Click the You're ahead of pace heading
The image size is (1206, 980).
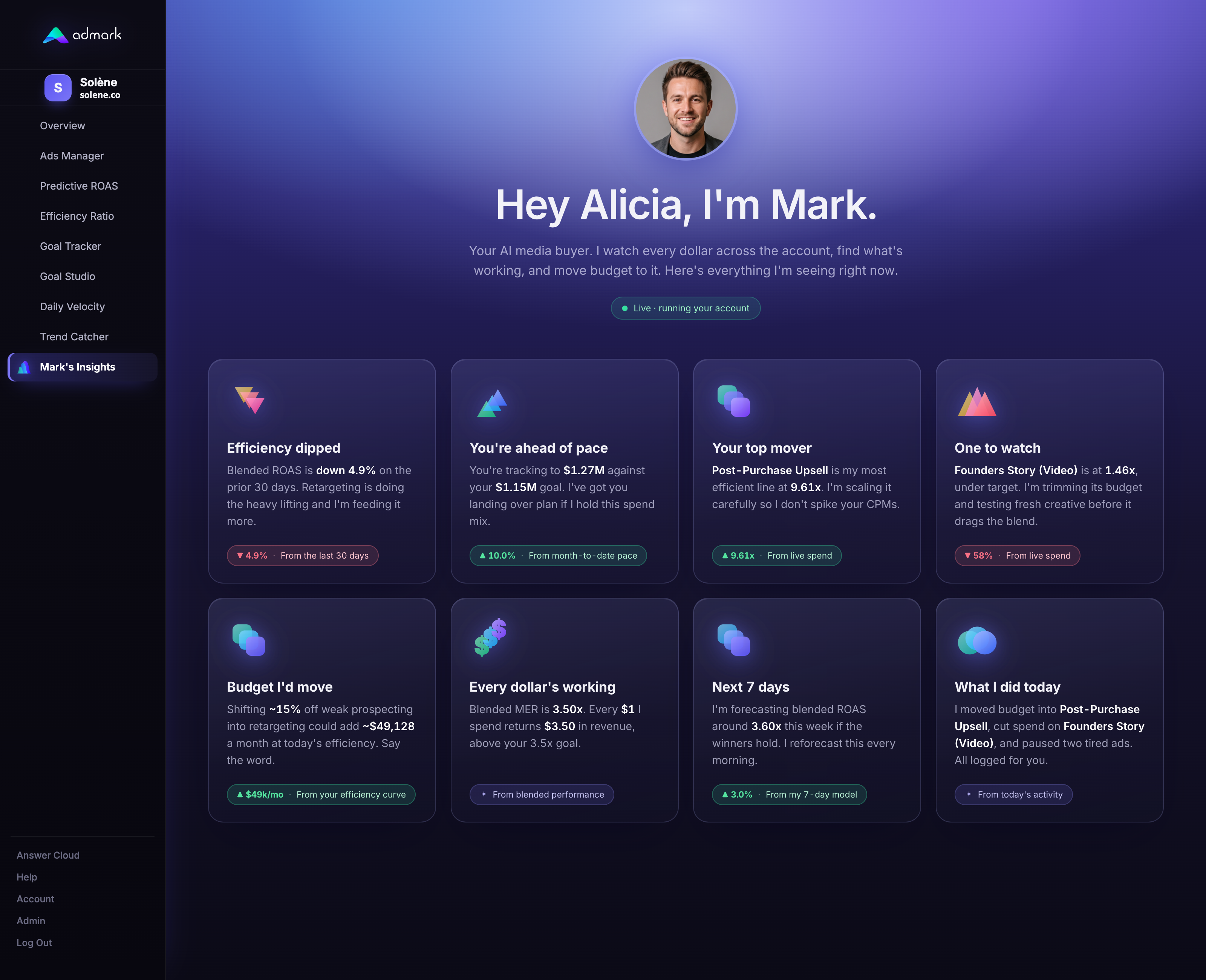(539, 448)
